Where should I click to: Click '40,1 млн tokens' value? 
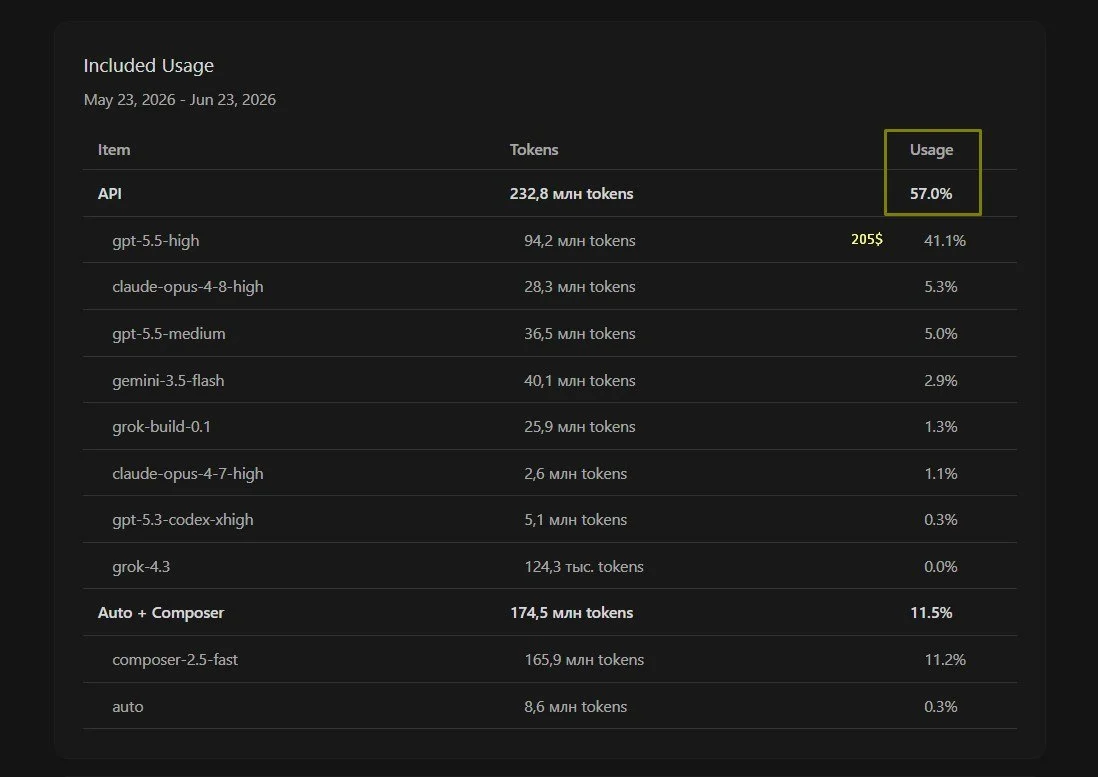point(580,381)
